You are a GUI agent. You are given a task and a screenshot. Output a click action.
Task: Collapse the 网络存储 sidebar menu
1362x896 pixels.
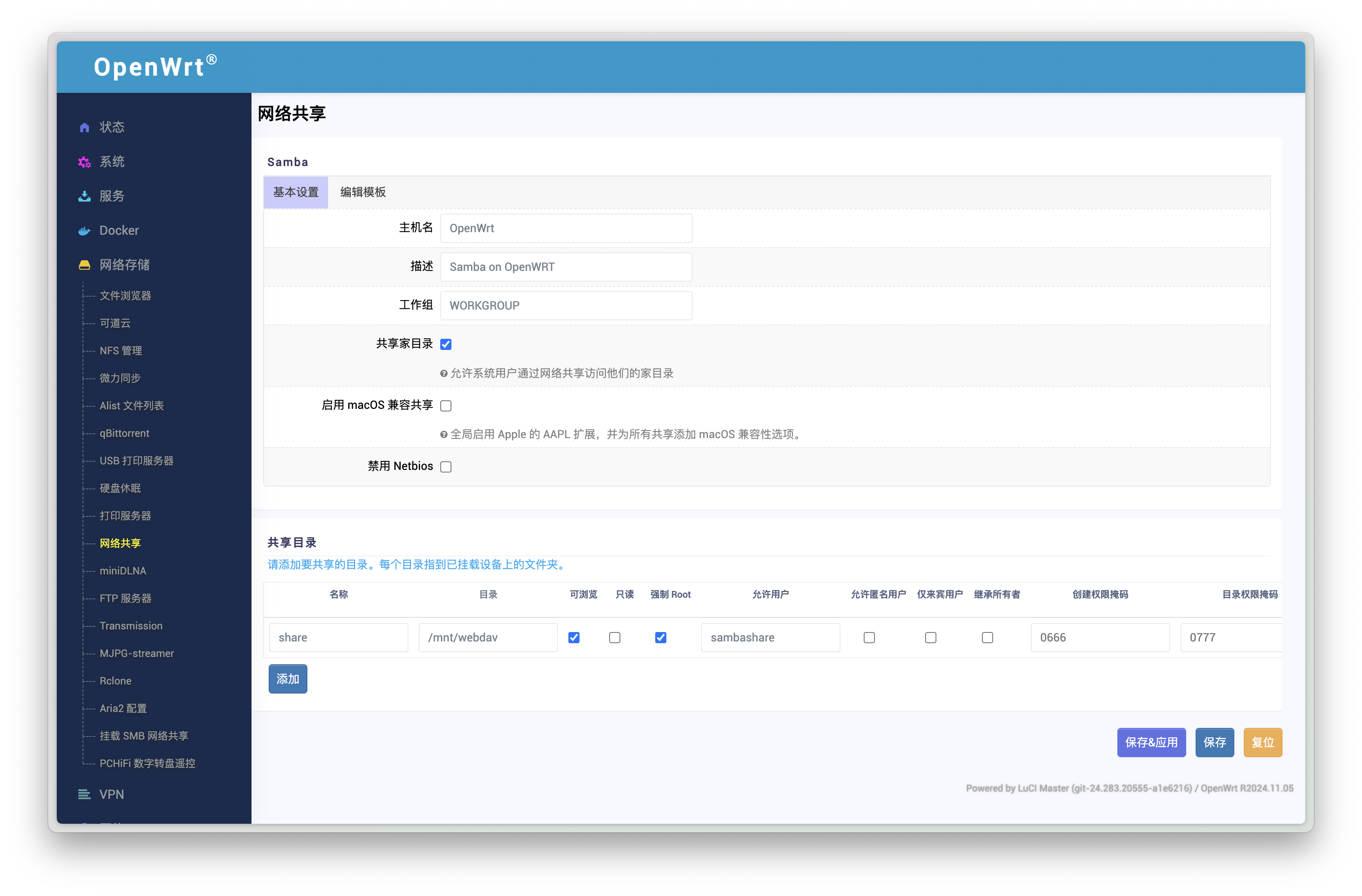click(x=124, y=265)
